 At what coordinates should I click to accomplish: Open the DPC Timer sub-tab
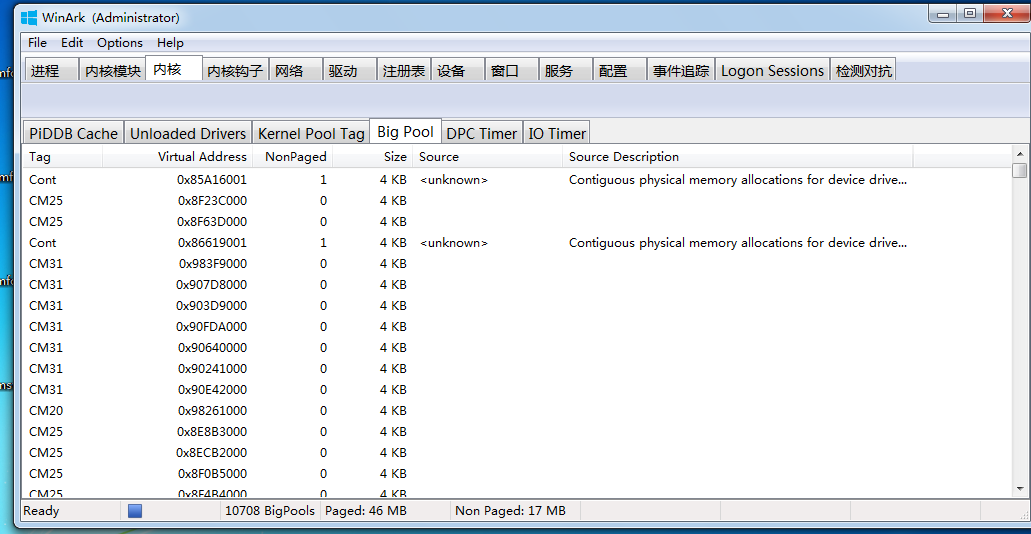tap(481, 134)
